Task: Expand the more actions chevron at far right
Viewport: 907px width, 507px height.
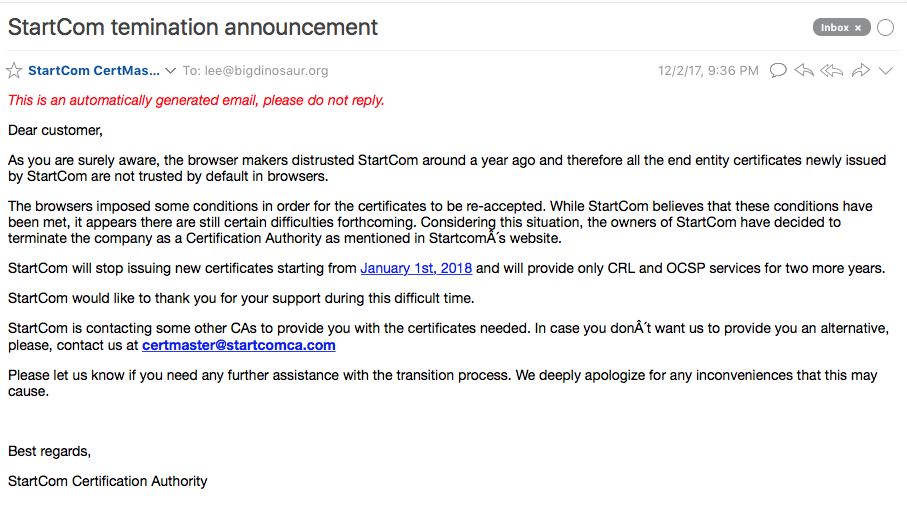Action: pyautogui.click(x=885, y=71)
